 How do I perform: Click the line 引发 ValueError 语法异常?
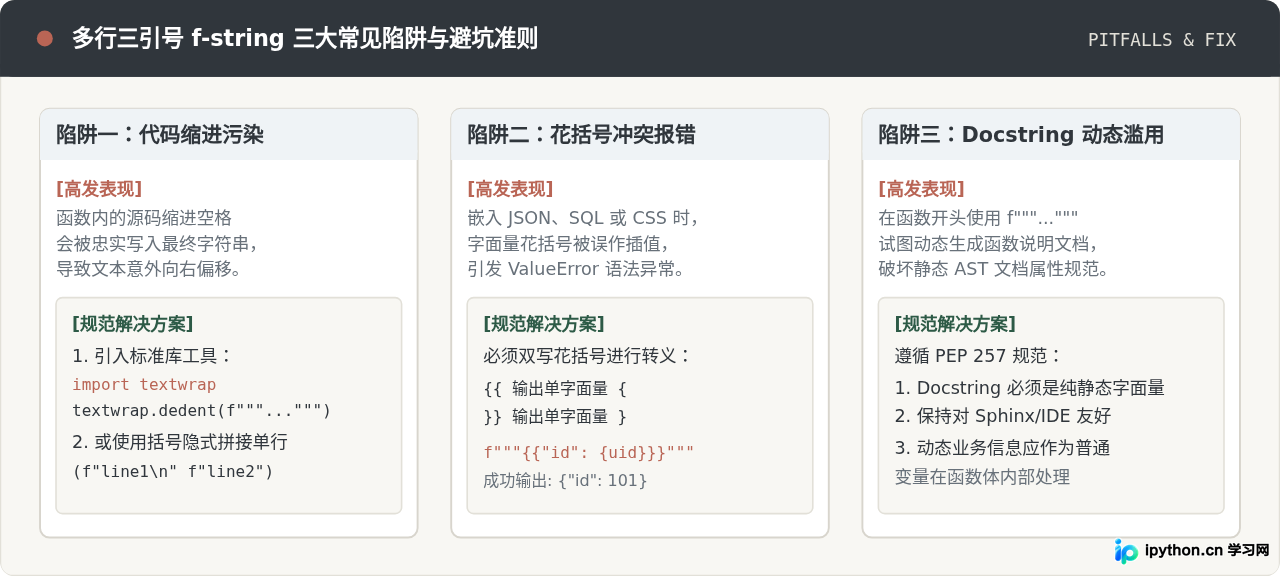576,268
